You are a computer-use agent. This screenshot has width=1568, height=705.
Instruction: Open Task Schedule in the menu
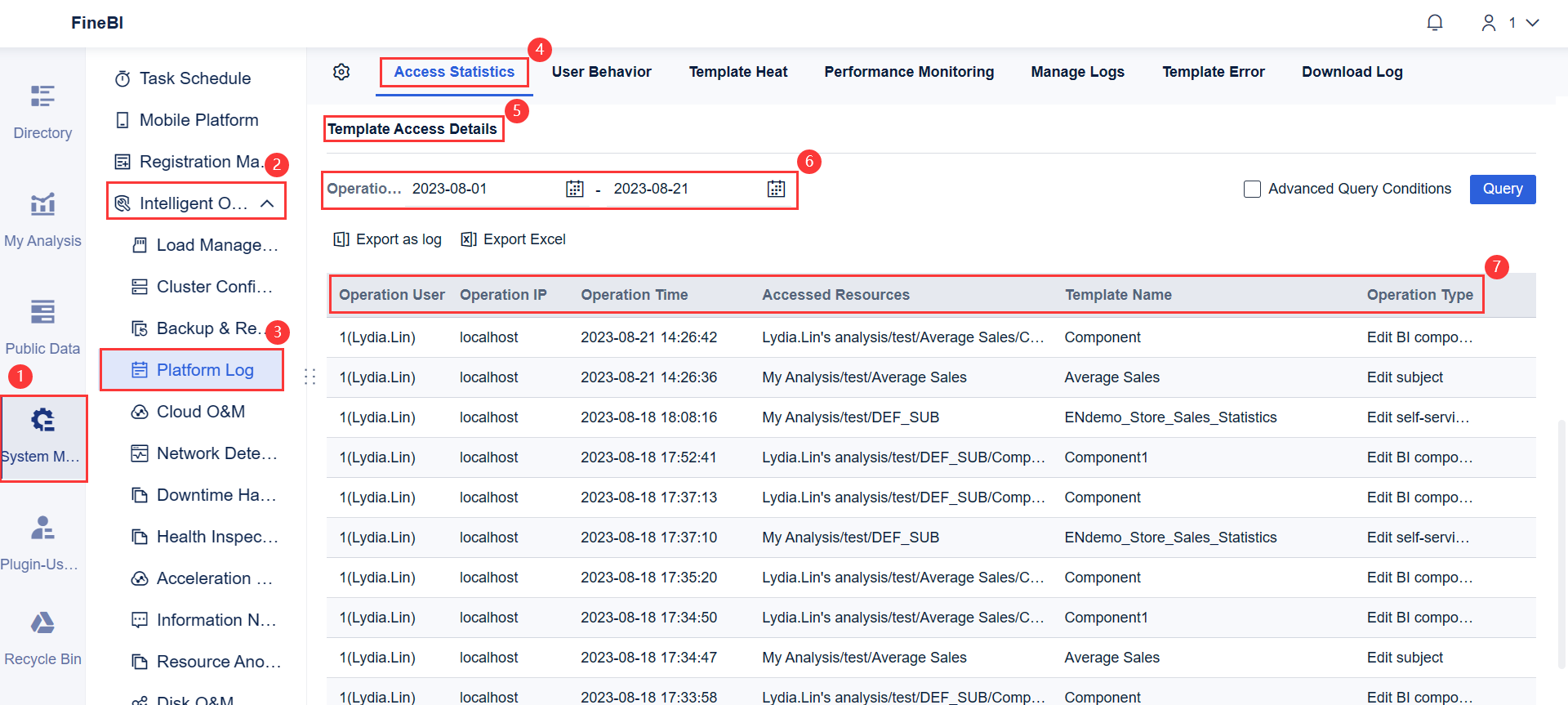pos(196,78)
